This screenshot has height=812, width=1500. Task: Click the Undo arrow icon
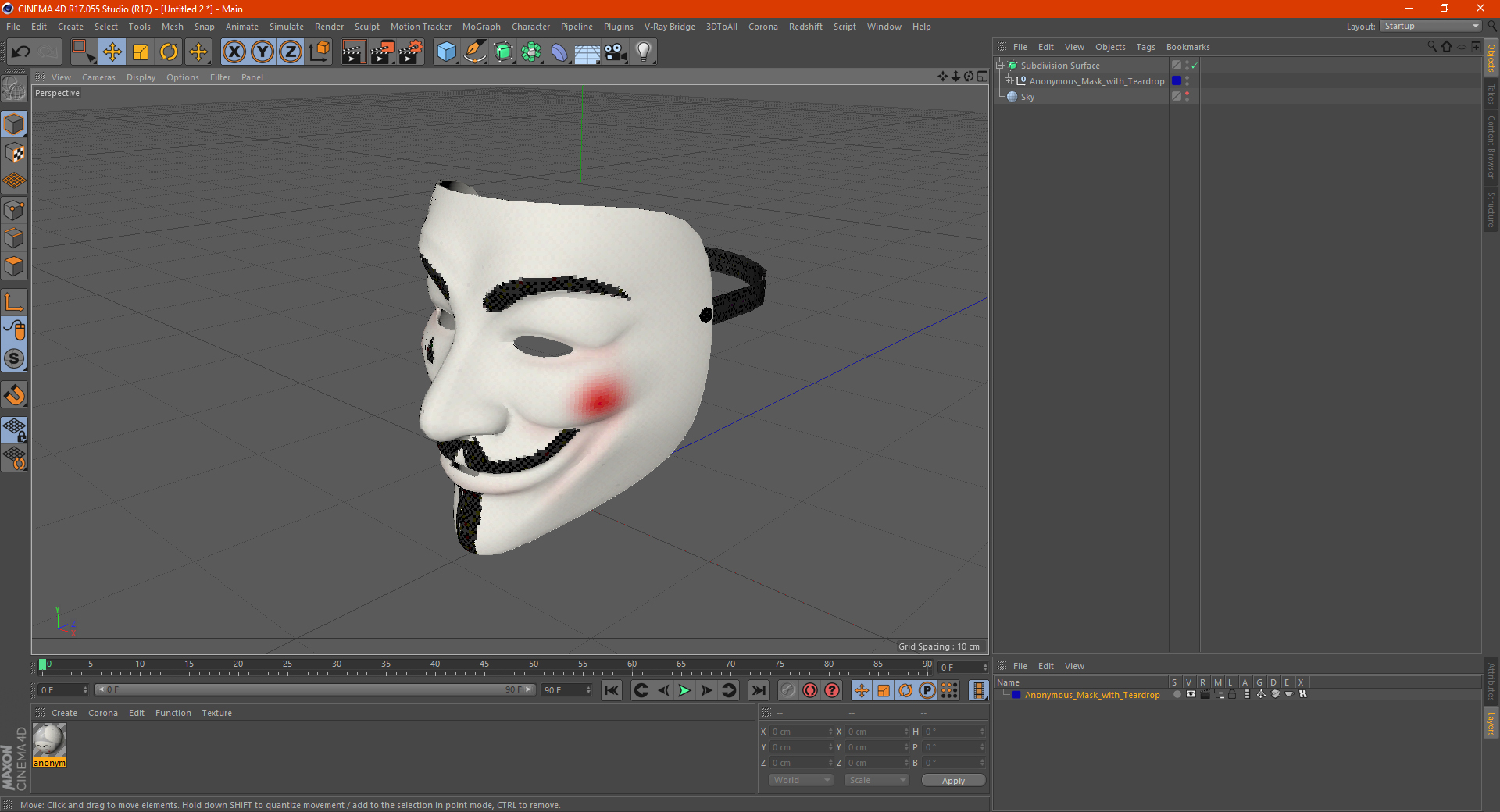(20, 52)
